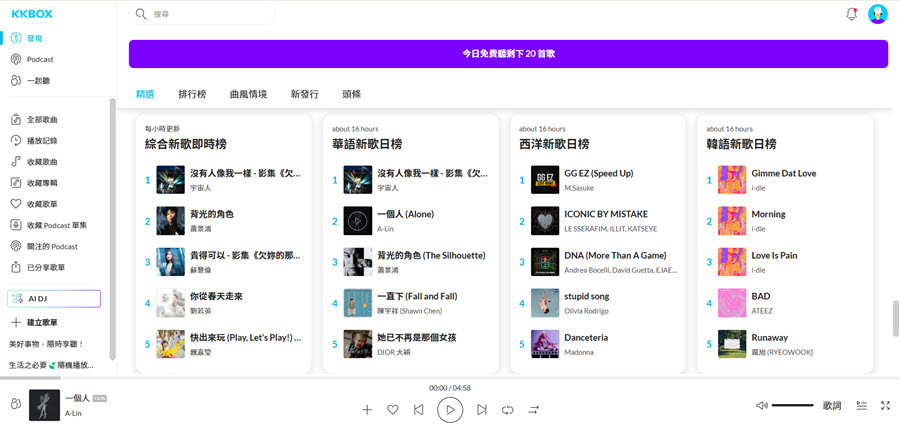
Task: Switch to the 新發行 tab
Action: [x=305, y=94]
